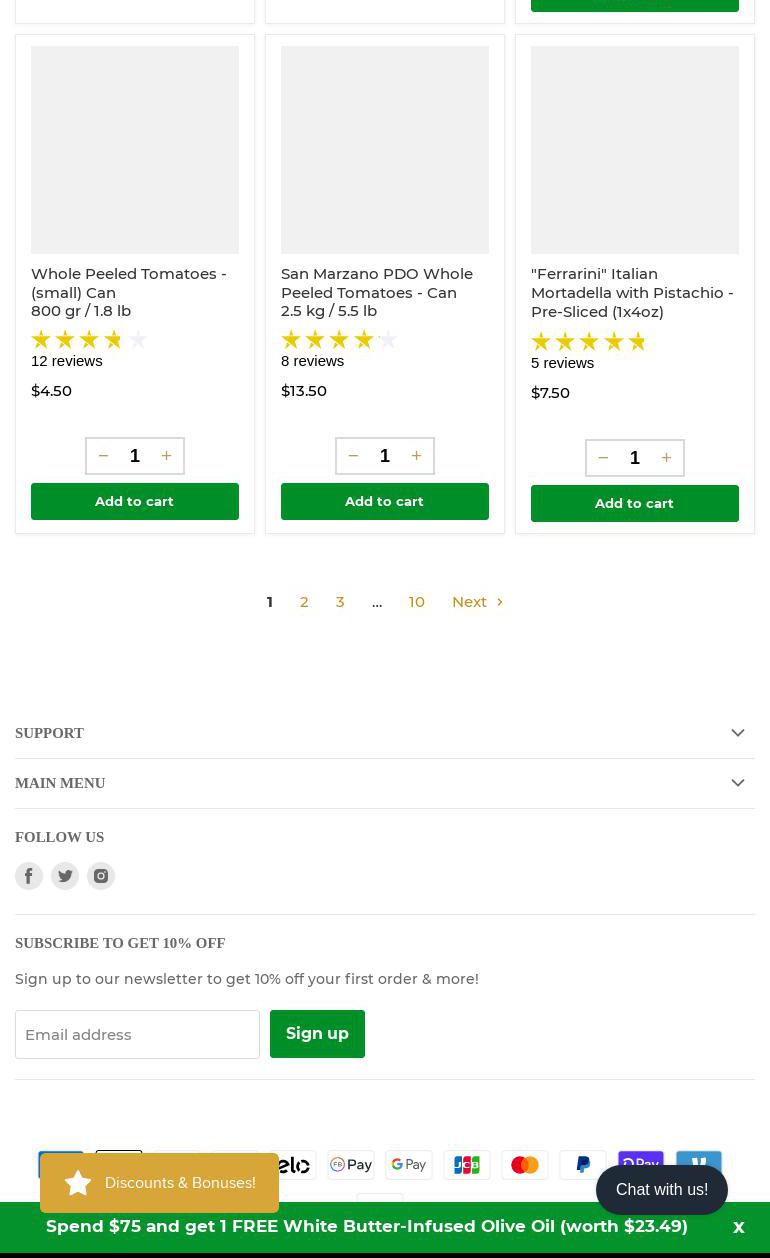
Task: Dismiss the free olive oil promo banner
Action: 739,1227
